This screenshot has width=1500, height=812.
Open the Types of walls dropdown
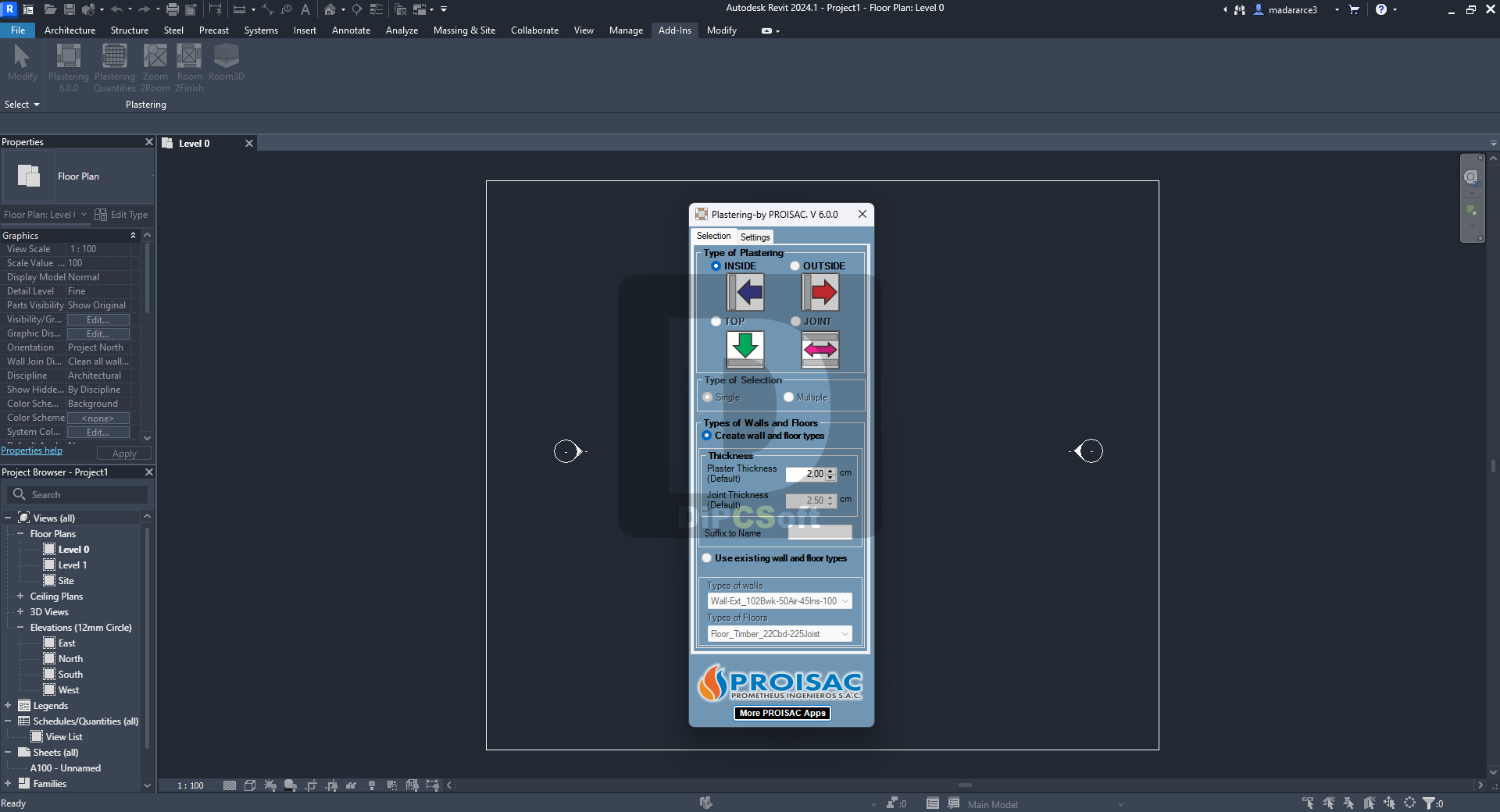780,601
